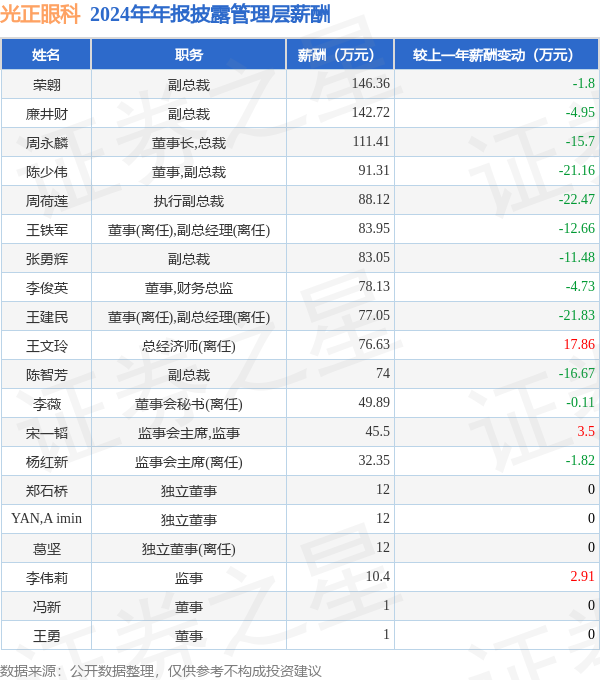Click the 光正眼科 company title
This screenshot has height=680, width=600.
[x=40, y=14]
